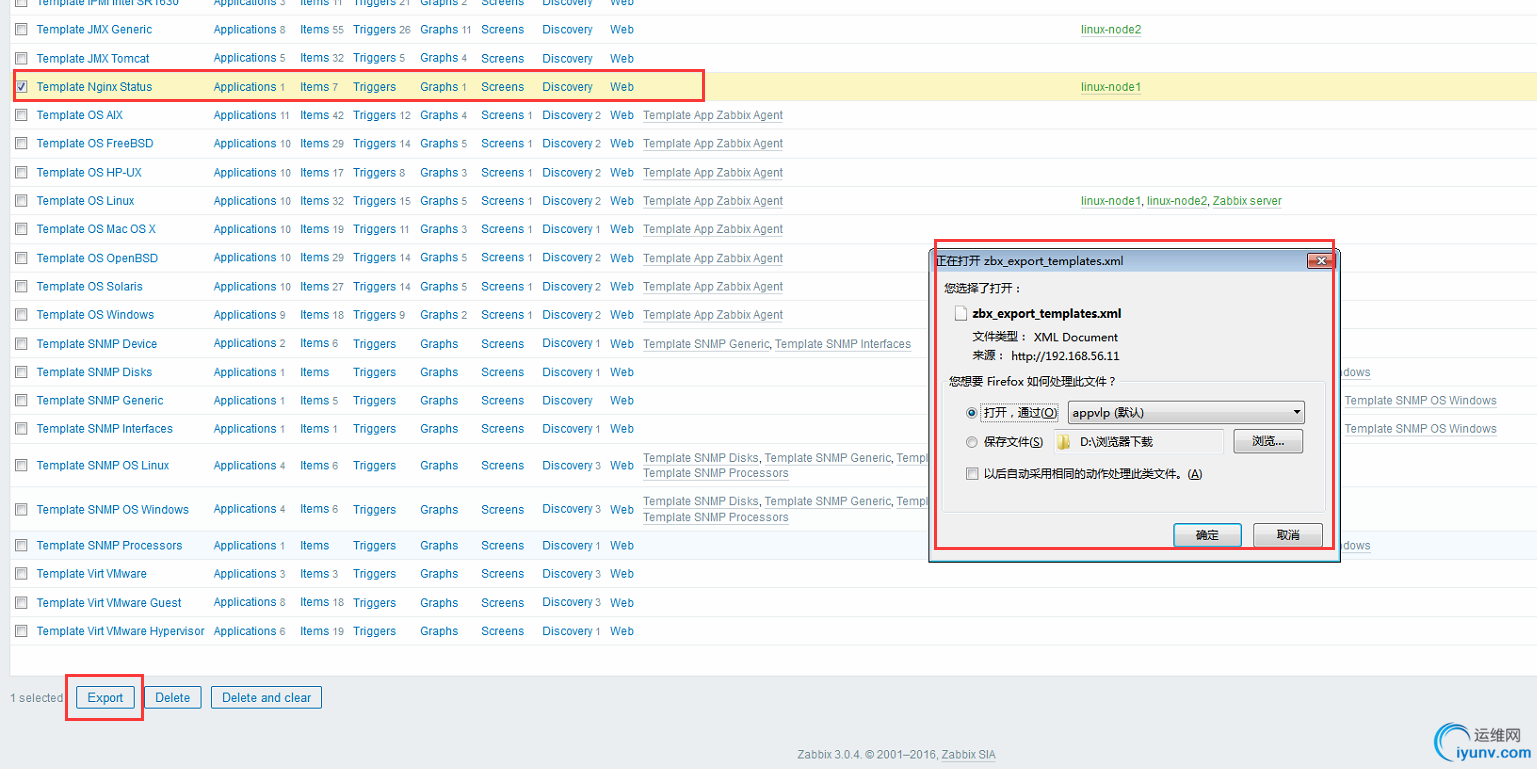Image resolution: width=1537 pixels, height=769 pixels.
Task: Open Template SNMP Generic link in SNMP Device row
Action: [706, 344]
